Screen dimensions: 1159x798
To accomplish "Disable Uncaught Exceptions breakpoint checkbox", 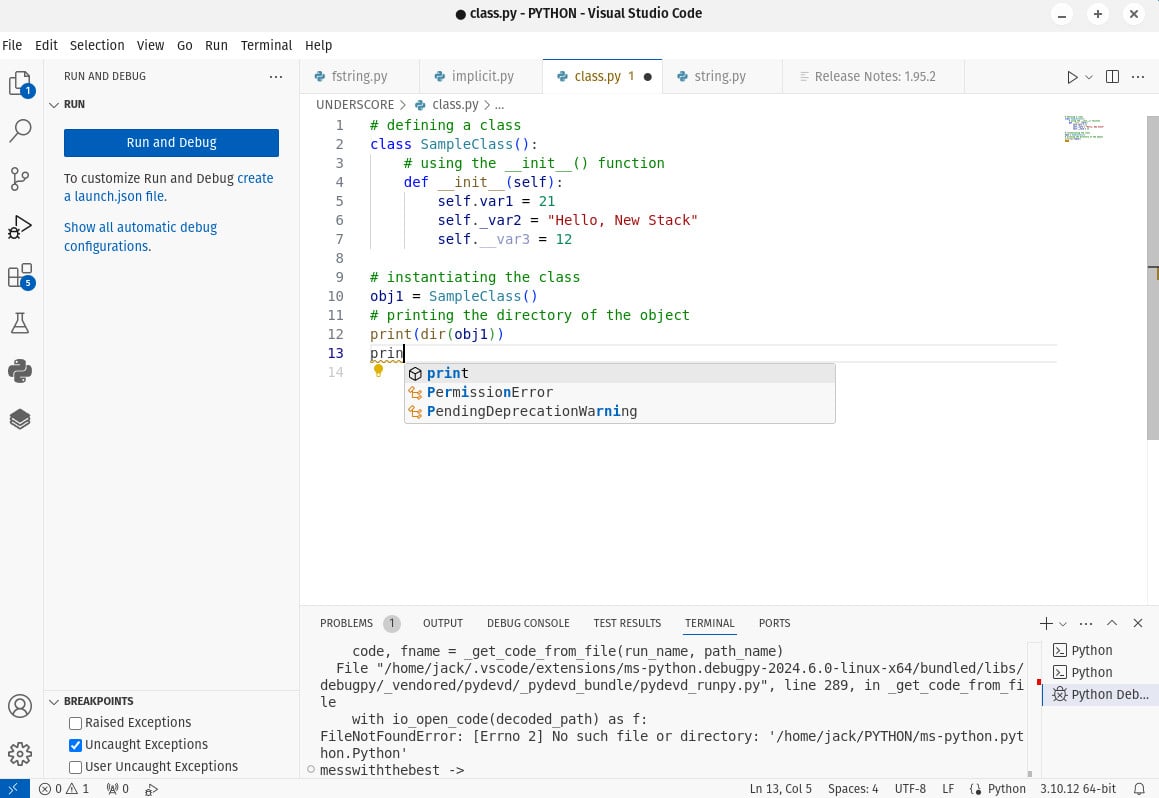I will (75, 745).
